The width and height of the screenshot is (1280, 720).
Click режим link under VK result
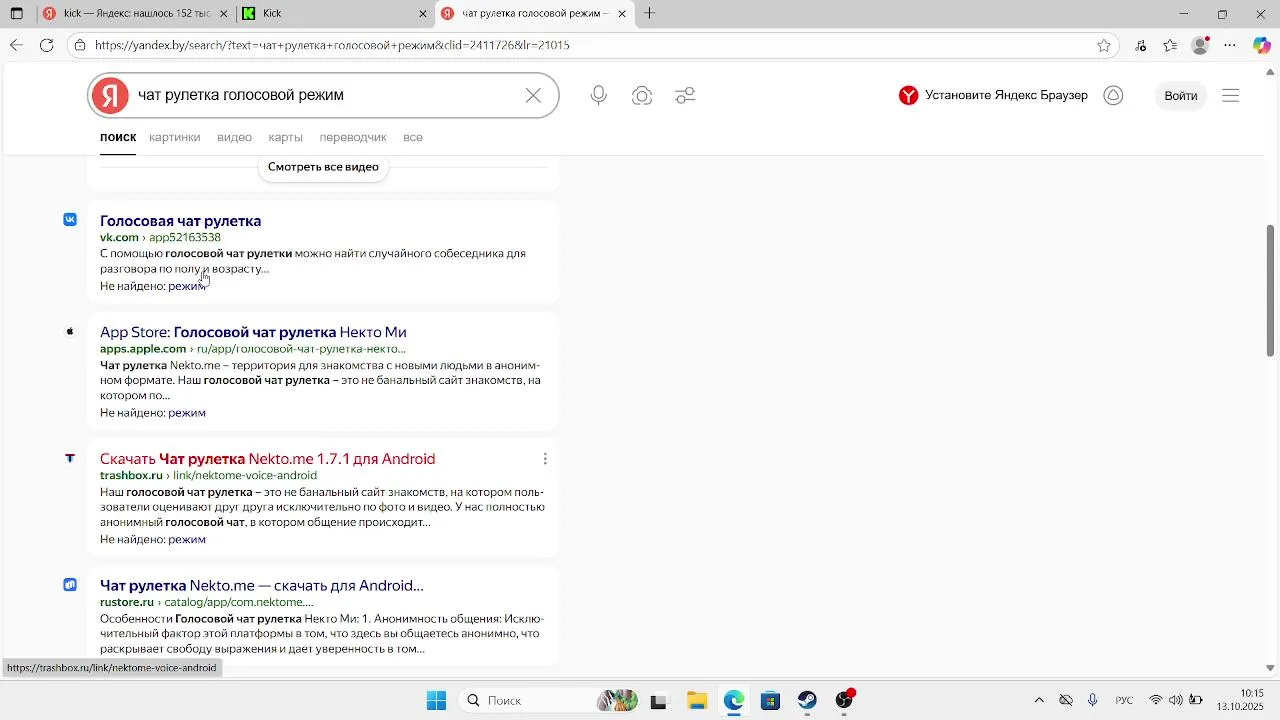pyautogui.click(x=187, y=286)
